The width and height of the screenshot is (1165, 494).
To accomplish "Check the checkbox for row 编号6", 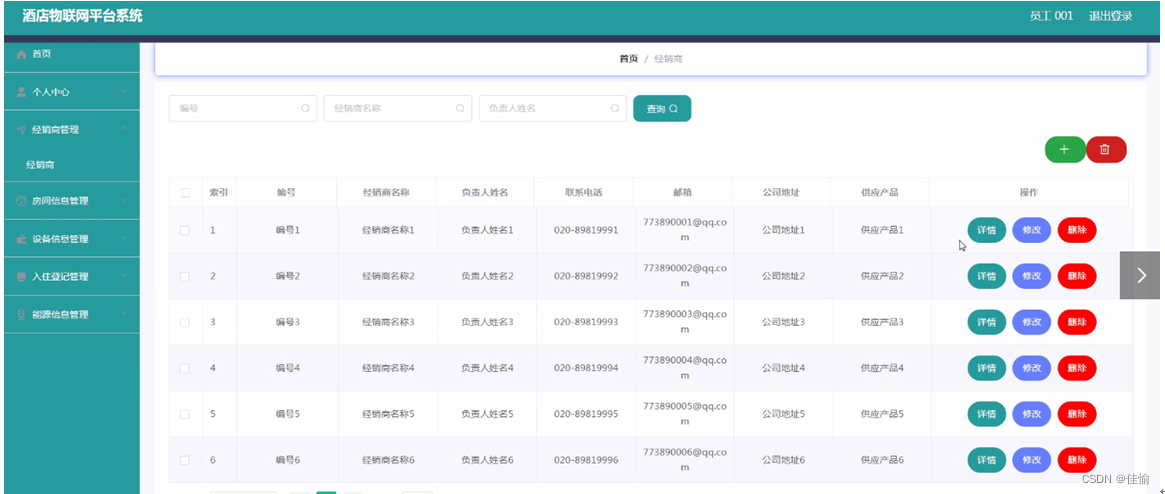I will 185,461.
